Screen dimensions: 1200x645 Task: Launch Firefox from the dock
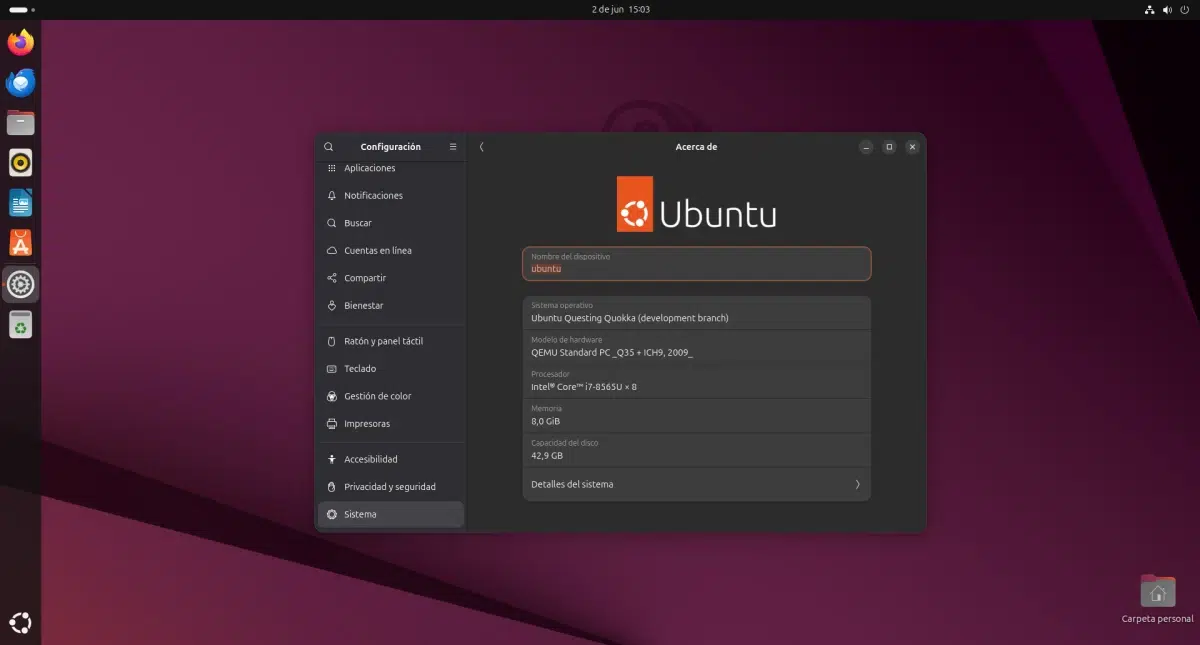(x=20, y=43)
